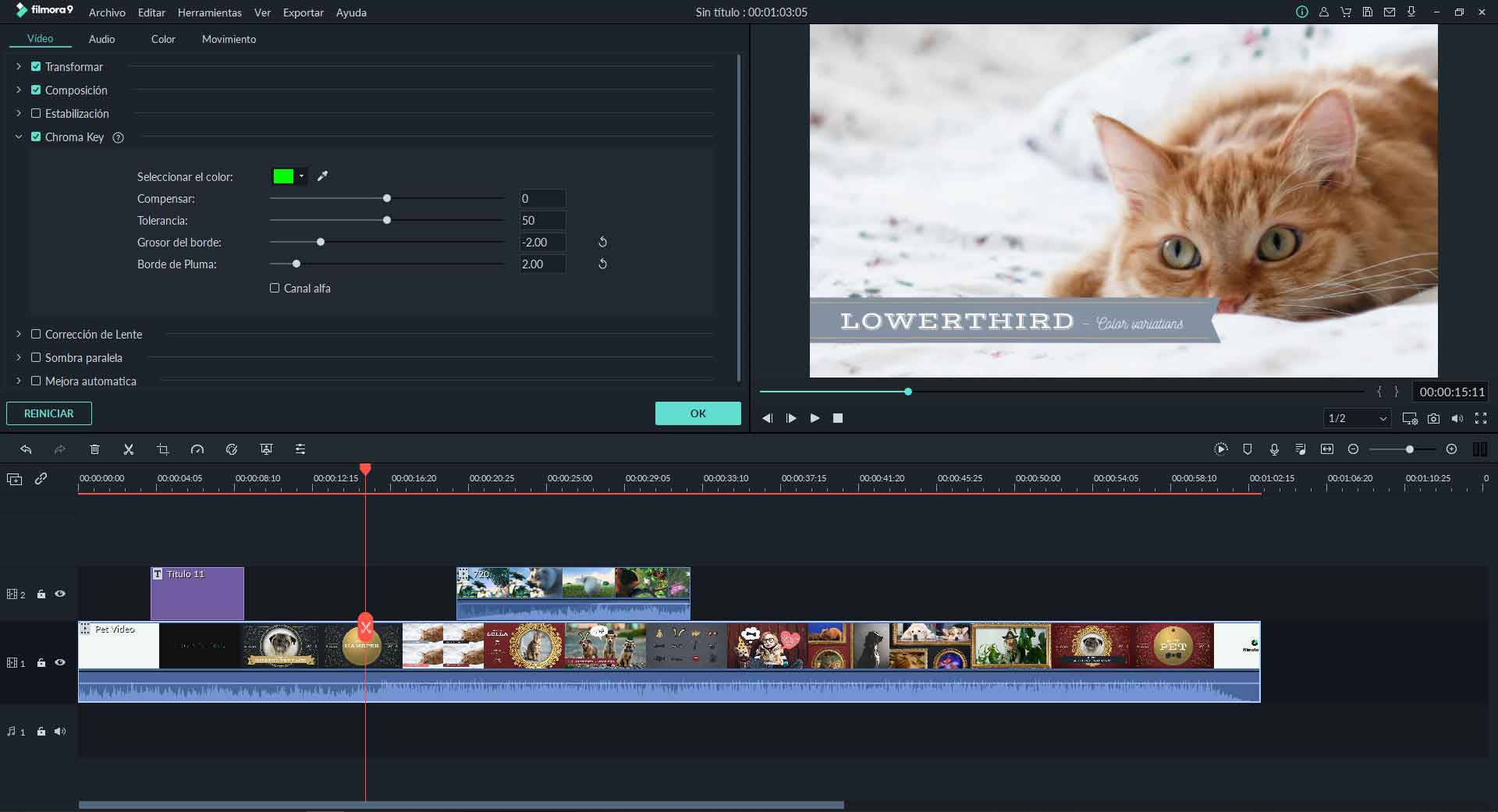Image resolution: width=1498 pixels, height=812 pixels.
Task: Switch to the Color tab
Action: (x=163, y=39)
